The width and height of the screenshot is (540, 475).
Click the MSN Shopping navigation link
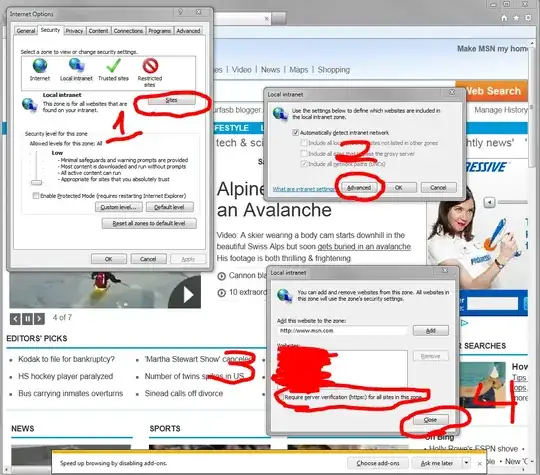(334, 70)
